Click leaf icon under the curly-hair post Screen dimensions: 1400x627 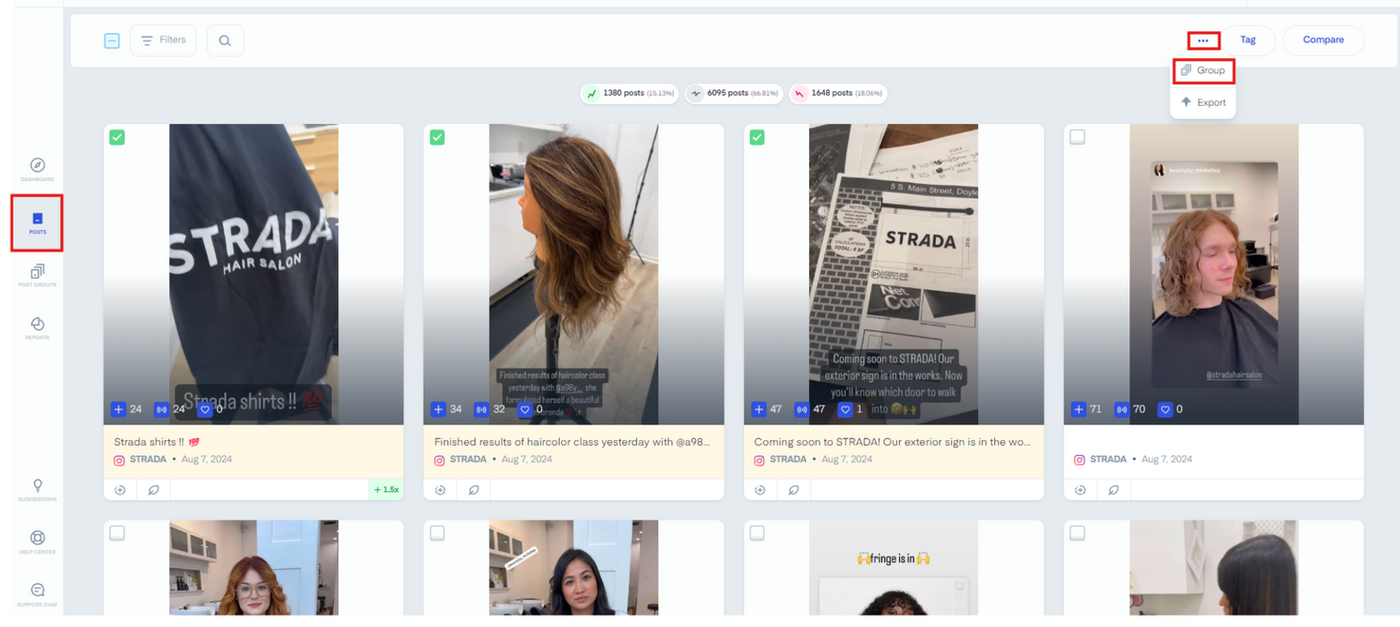(x=1113, y=490)
